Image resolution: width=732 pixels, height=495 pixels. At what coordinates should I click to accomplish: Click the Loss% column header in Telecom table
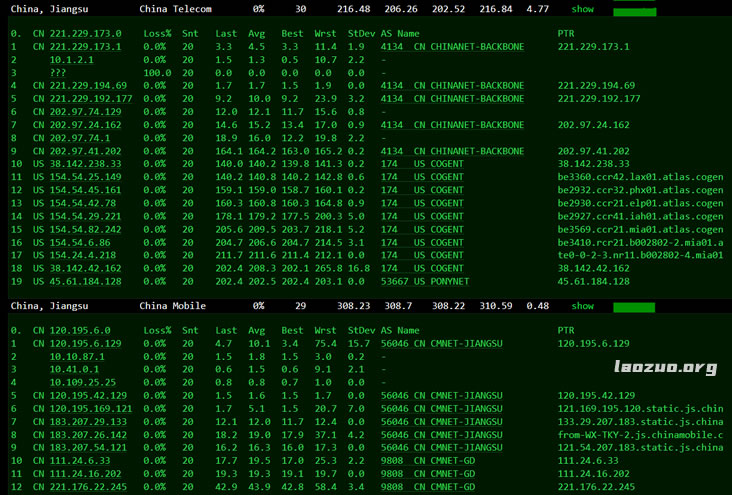point(157,34)
